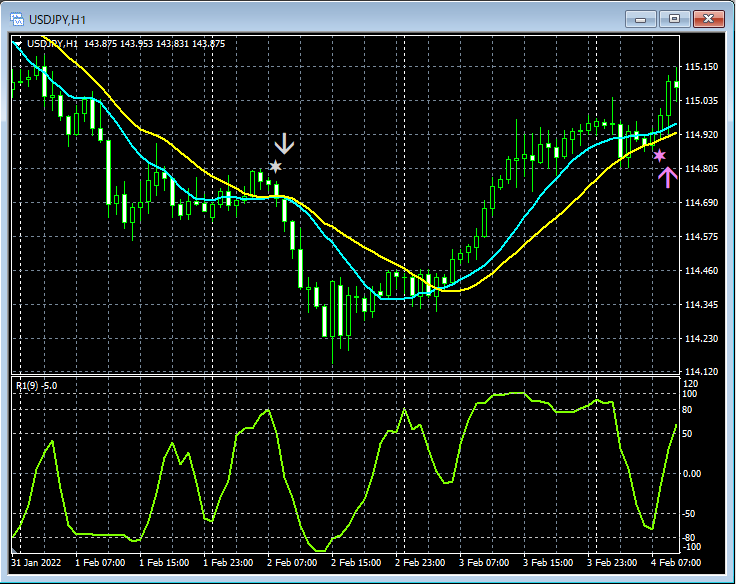This screenshot has height=584, width=737.
Task: Click the 1 Feb 23:00 time label
Action: [x=228, y=563]
